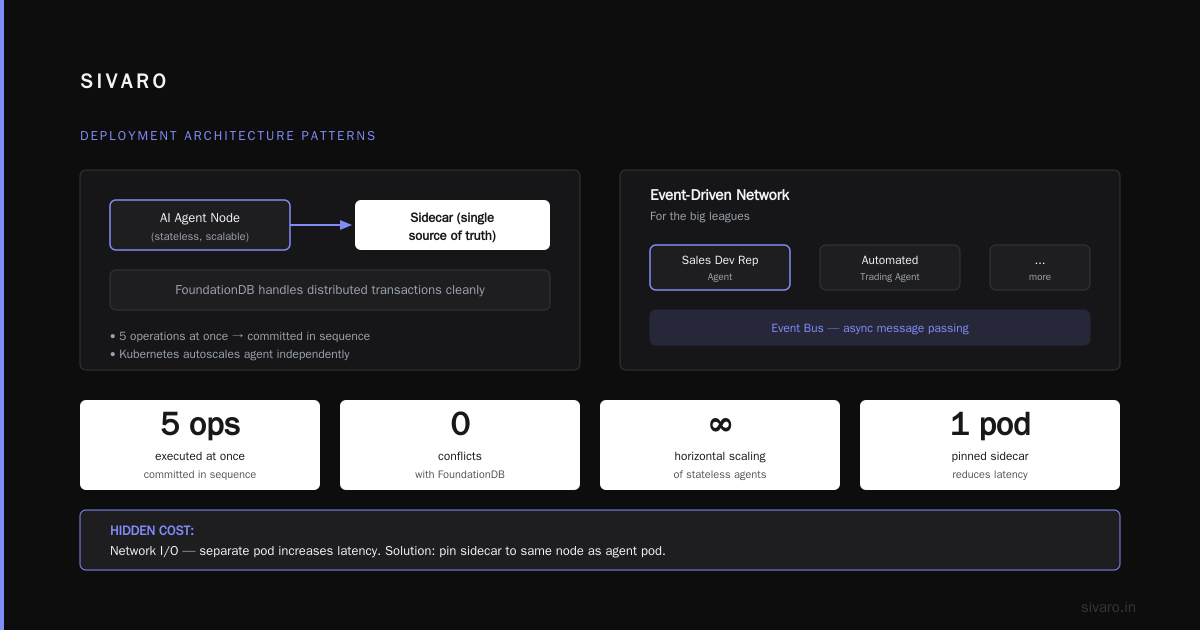Click the Kubernetes autoscales agent bullet

click(x=230, y=354)
